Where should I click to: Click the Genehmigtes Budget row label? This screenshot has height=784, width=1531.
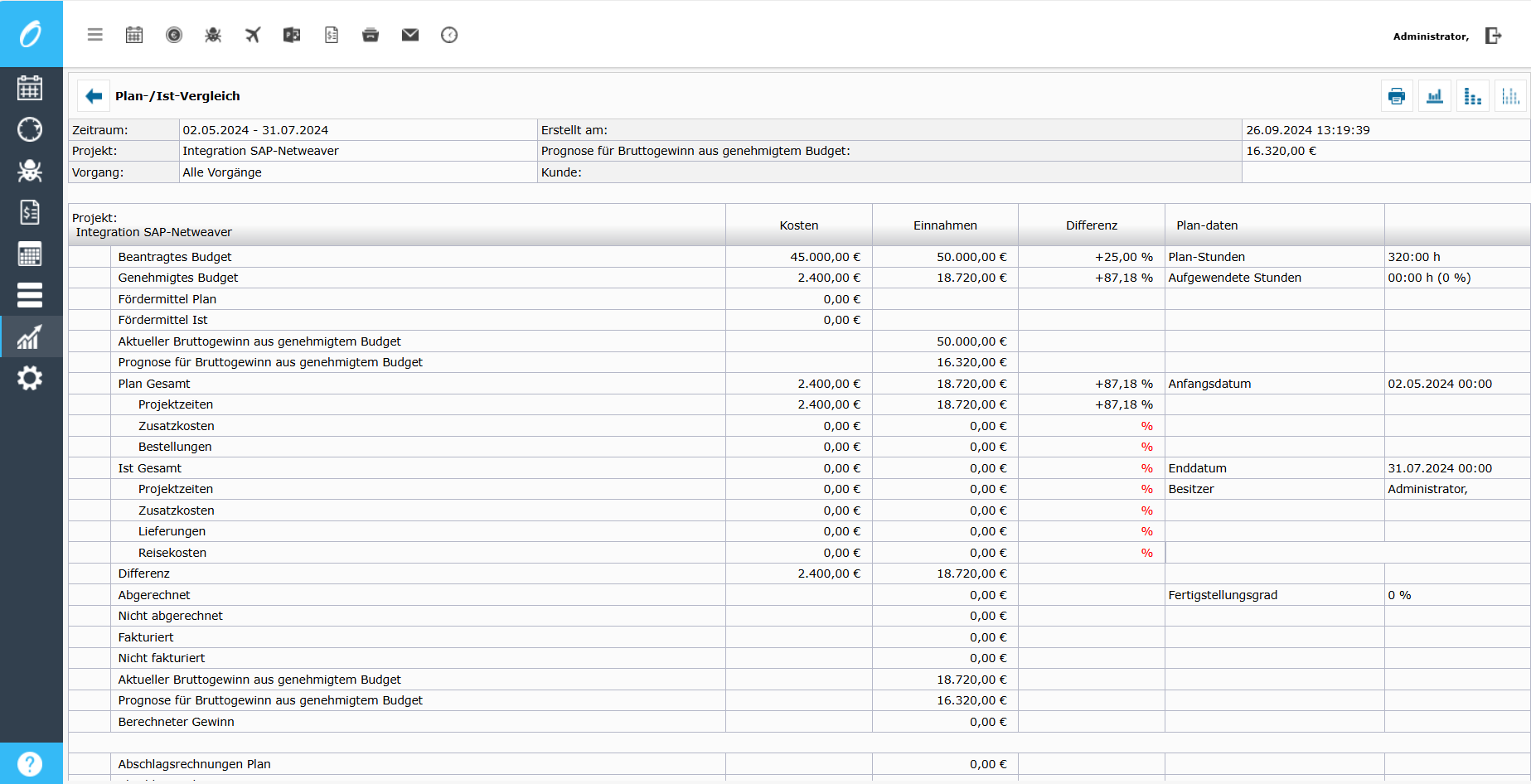pos(178,278)
